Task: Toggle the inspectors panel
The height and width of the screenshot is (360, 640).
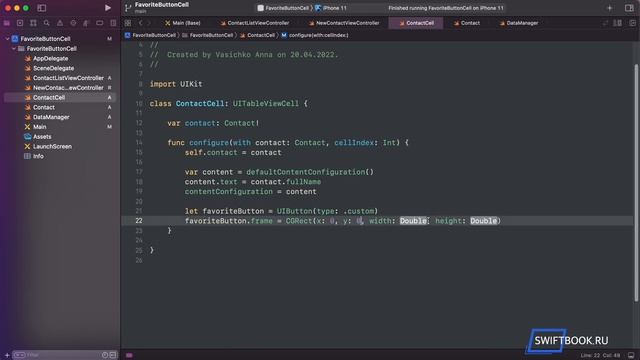Action: click(629, 8)
